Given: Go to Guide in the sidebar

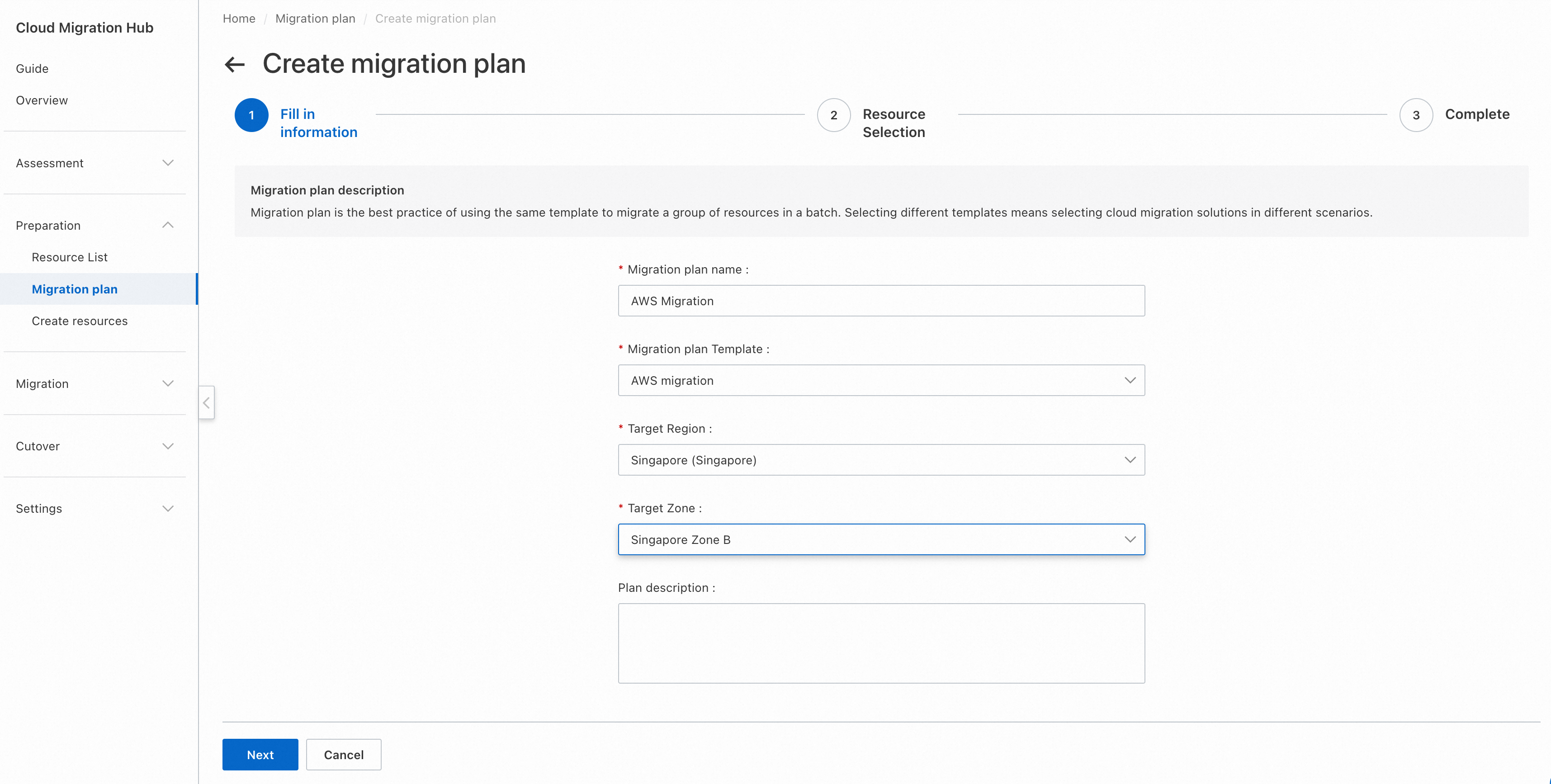Looking at the screenshot, I should 32,69.
